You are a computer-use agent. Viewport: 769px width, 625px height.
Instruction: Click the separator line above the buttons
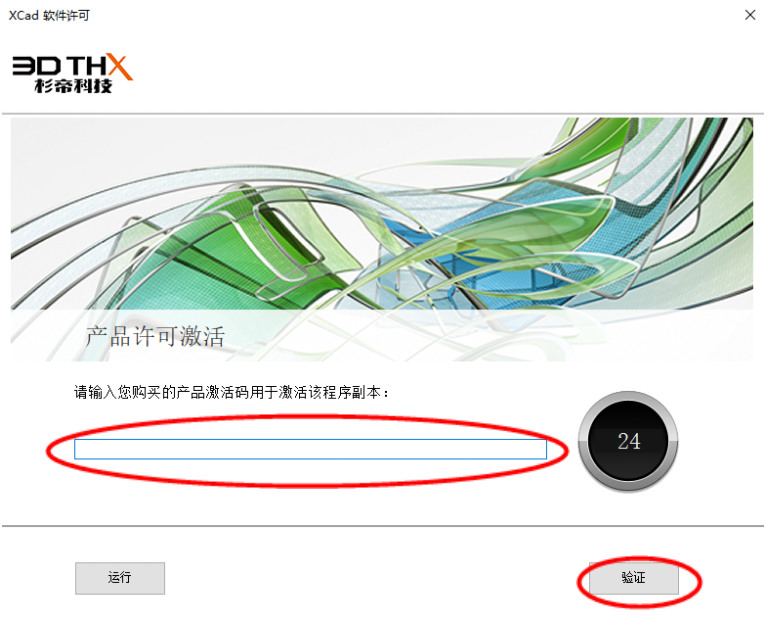pyautogui.click(x=383, y=526)
